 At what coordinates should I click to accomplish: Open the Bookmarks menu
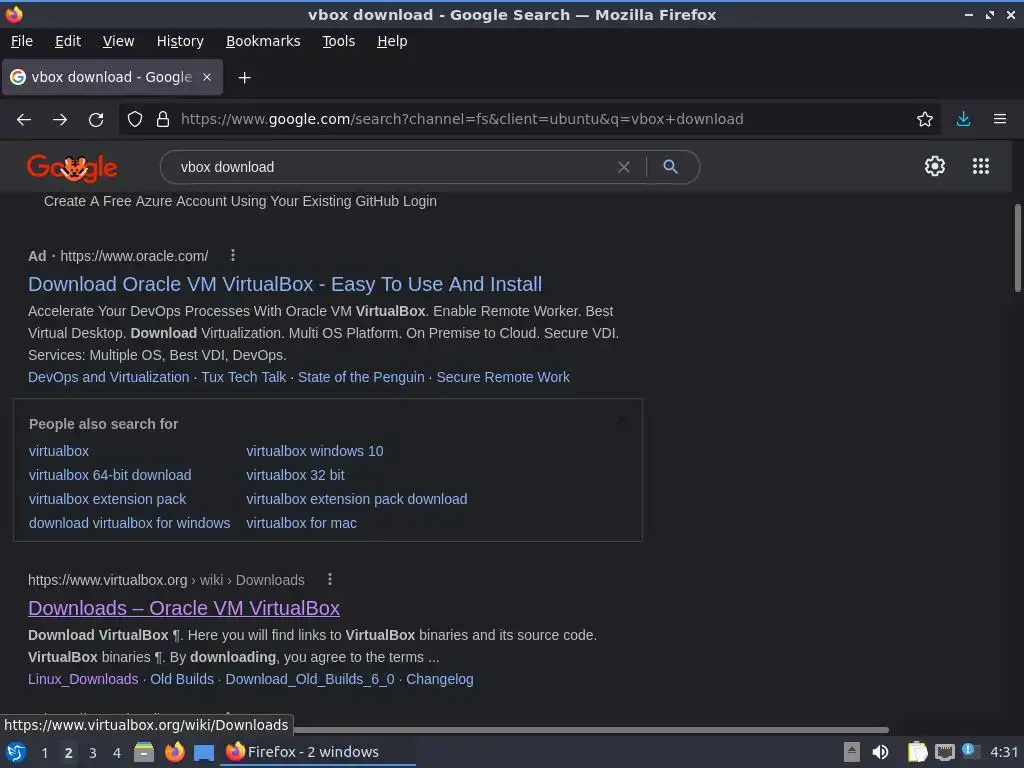click(x=263, y=41)
